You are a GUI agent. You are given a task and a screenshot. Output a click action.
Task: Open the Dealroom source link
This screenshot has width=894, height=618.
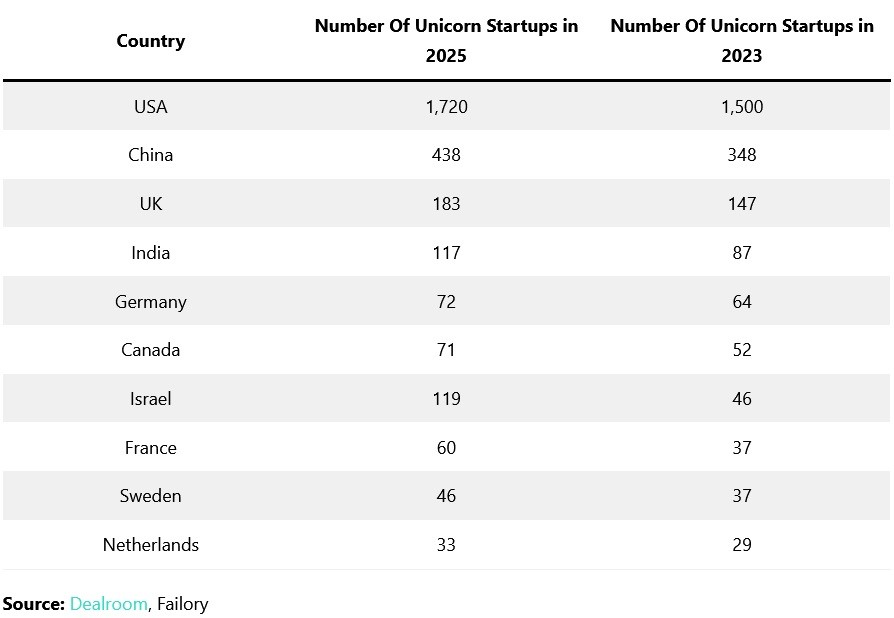[x=108, y=603]
